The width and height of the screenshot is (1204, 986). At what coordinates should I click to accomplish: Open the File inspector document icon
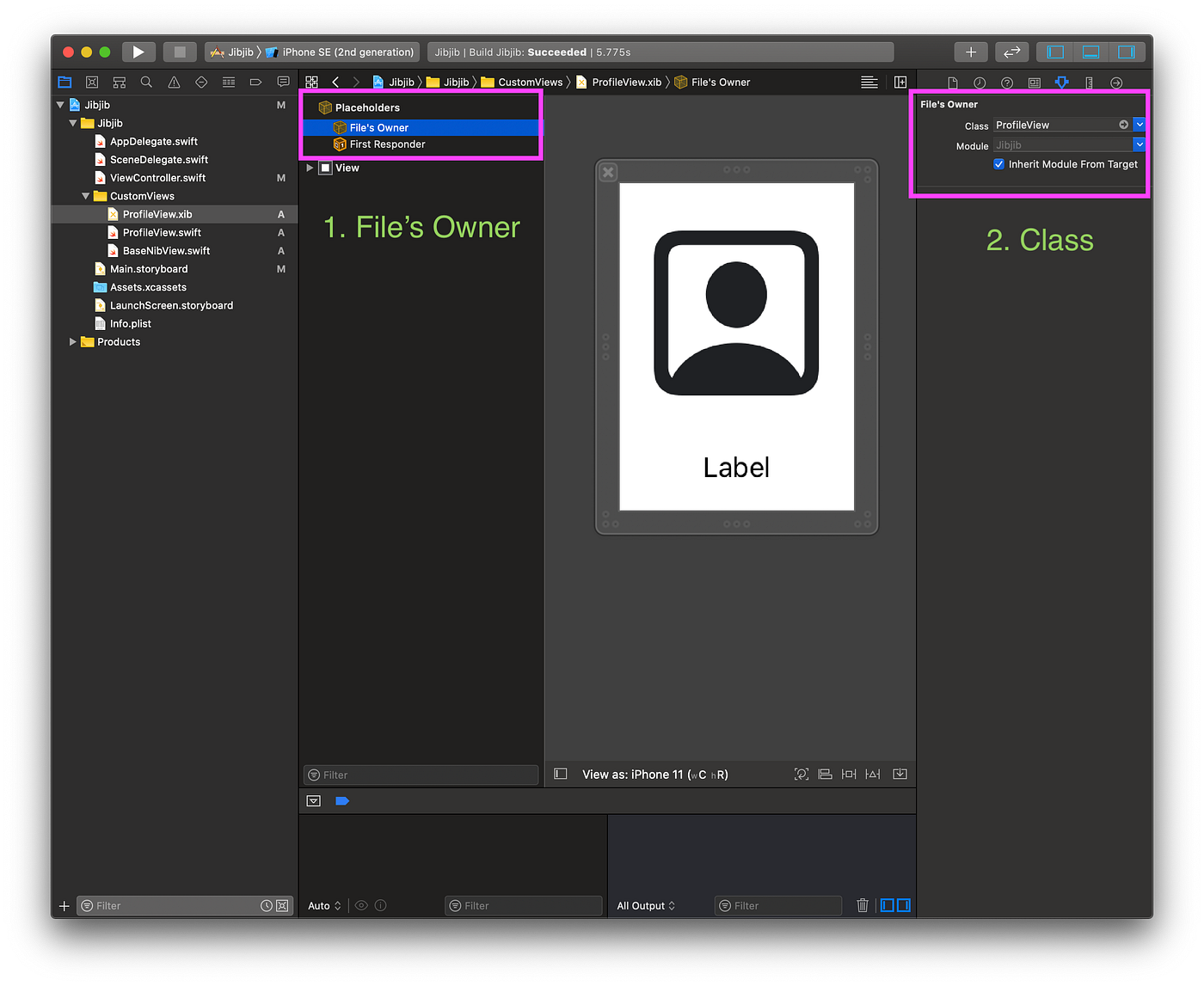point(953,83)
